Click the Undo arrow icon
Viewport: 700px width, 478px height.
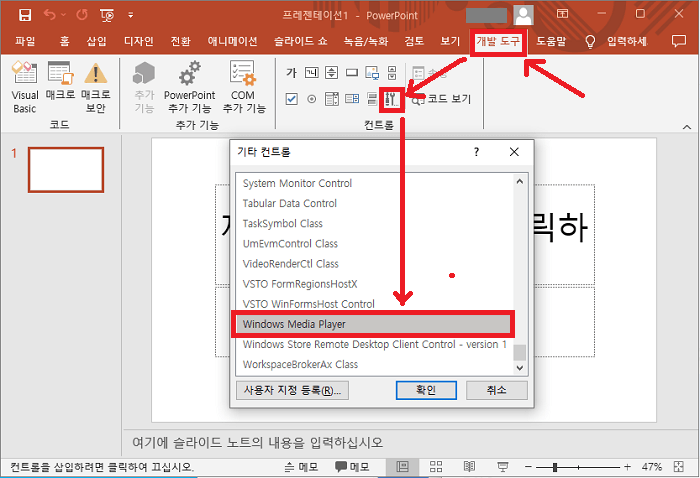click(x=50, y=15)
